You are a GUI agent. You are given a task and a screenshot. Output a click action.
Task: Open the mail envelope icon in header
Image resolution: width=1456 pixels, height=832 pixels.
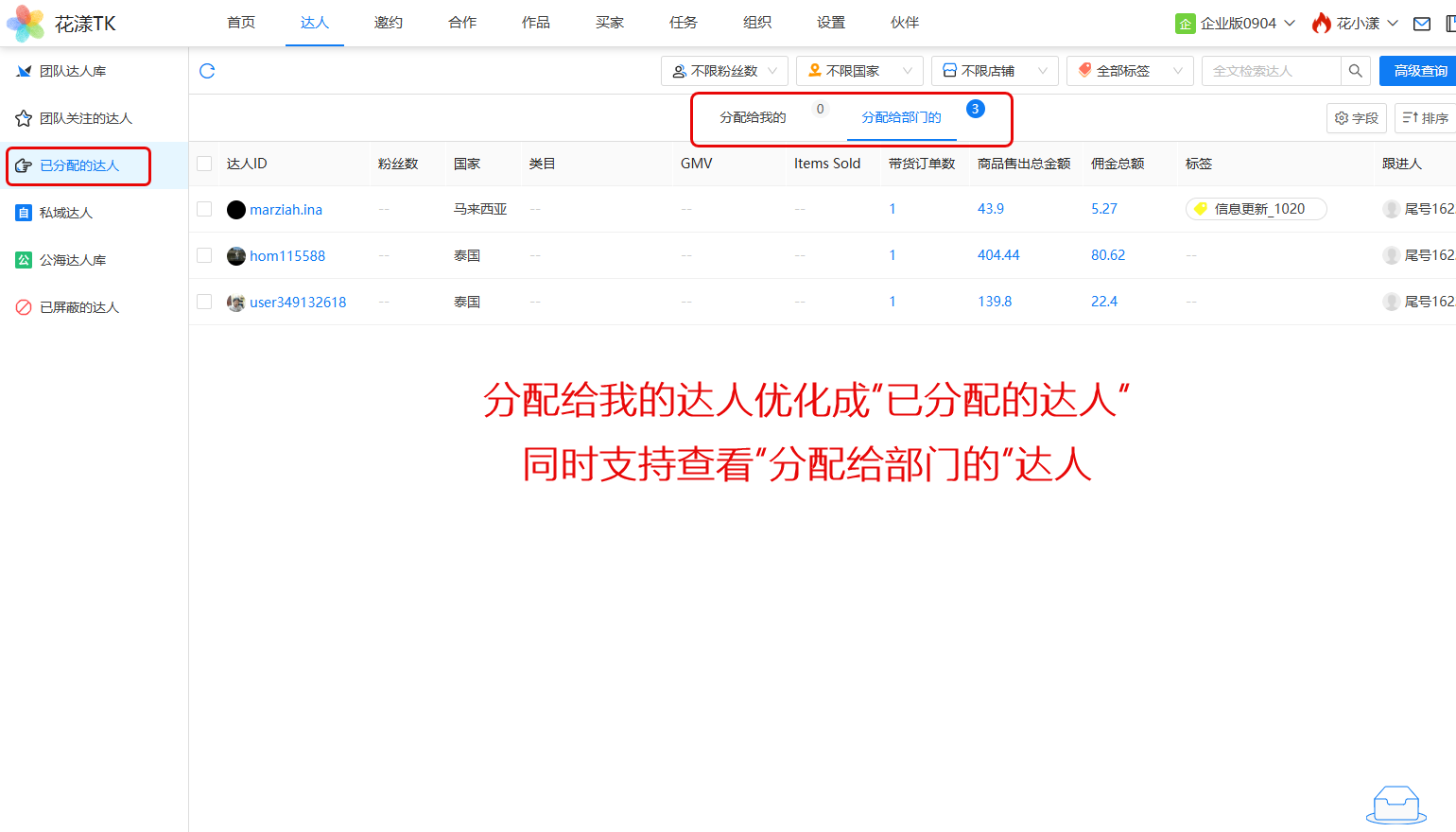[x=1421, y=24]
